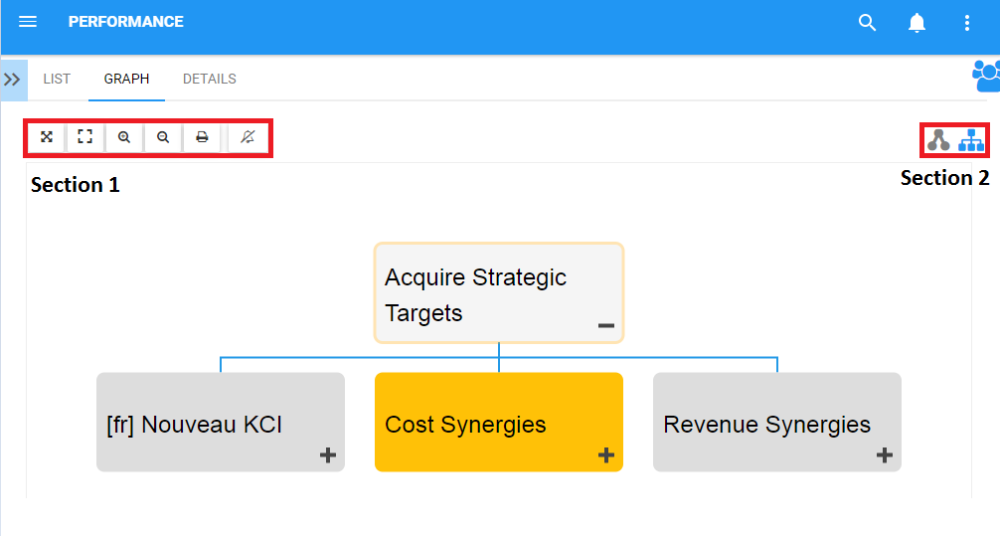Print the graph
This screenshot has width=1000, height=536.
click(x=202, y=137)
